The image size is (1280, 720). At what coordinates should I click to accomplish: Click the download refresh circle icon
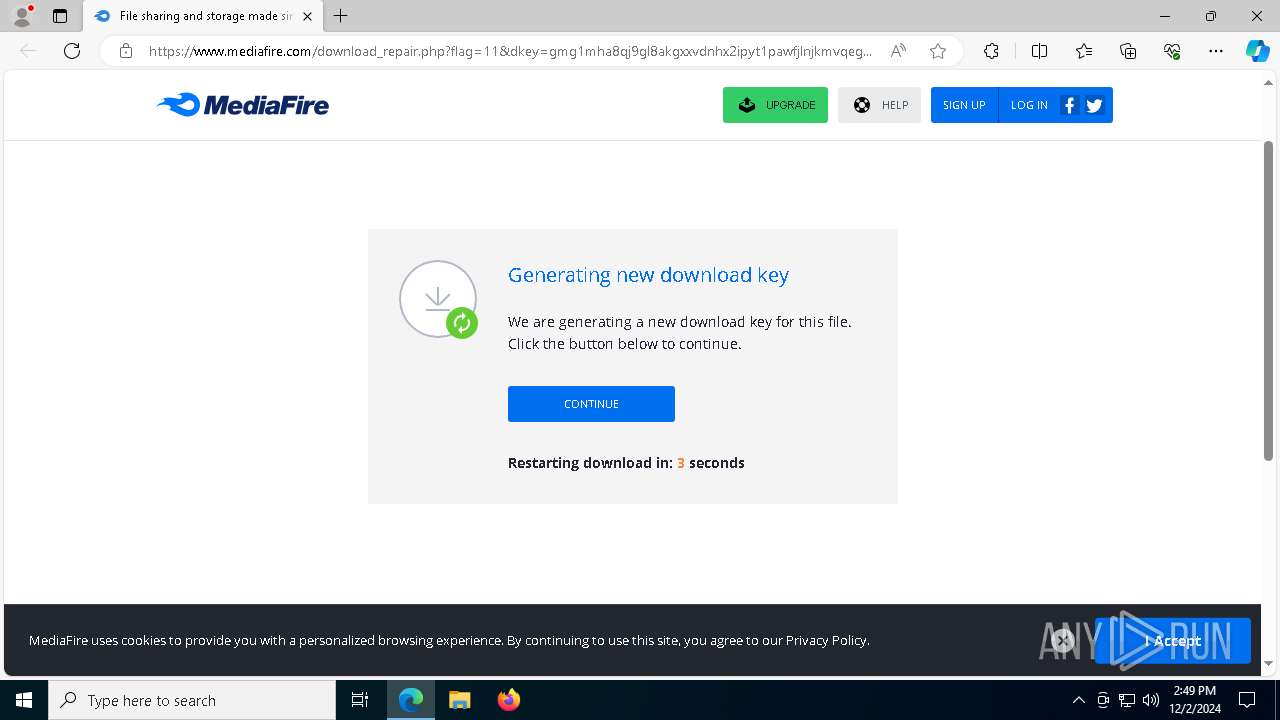(x=438, y=299)
